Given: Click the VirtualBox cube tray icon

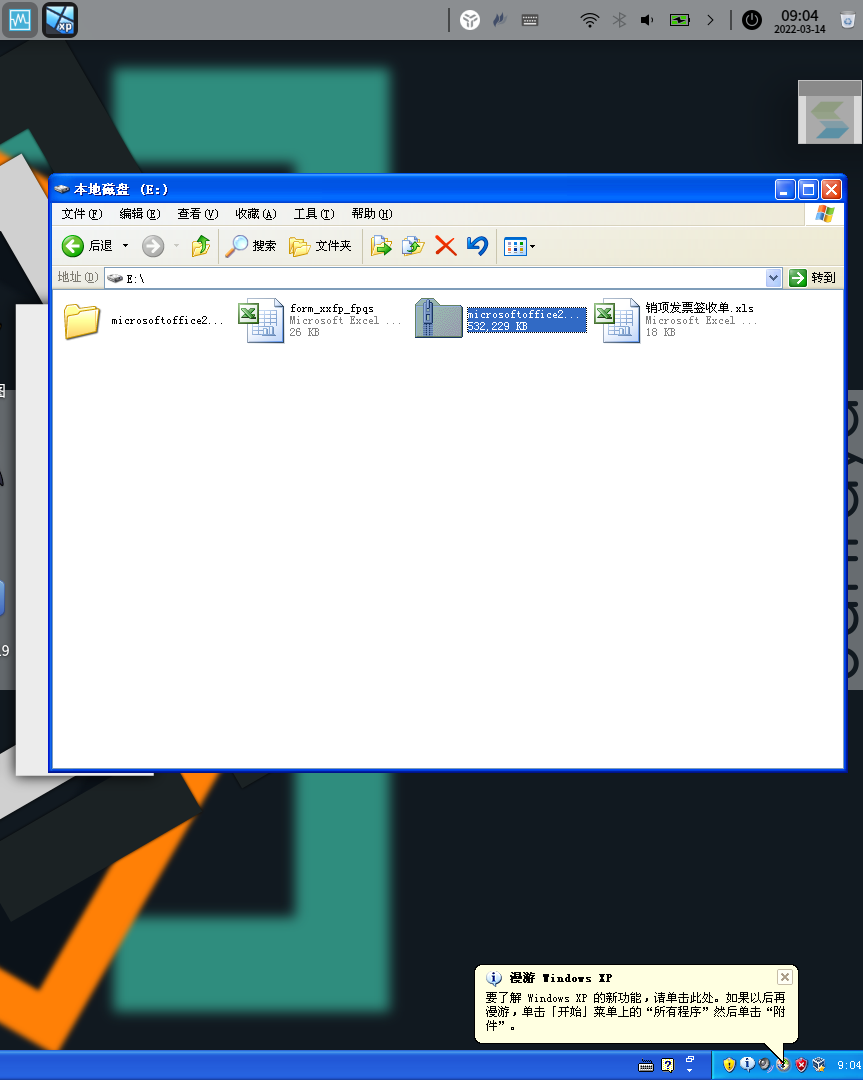Looking at the screenshot, I should pos(818,1065).
